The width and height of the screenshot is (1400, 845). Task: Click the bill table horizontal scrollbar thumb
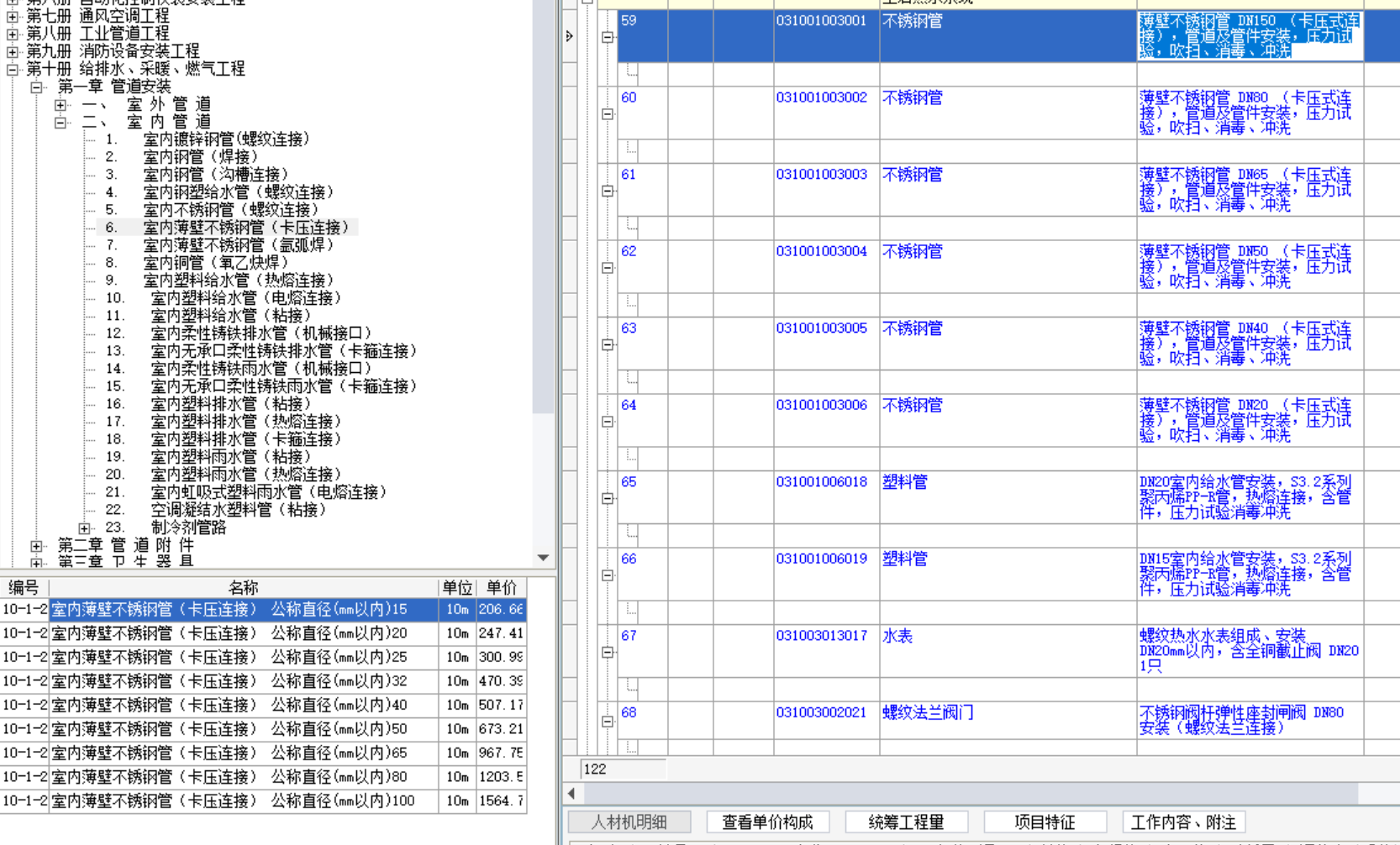971,793
